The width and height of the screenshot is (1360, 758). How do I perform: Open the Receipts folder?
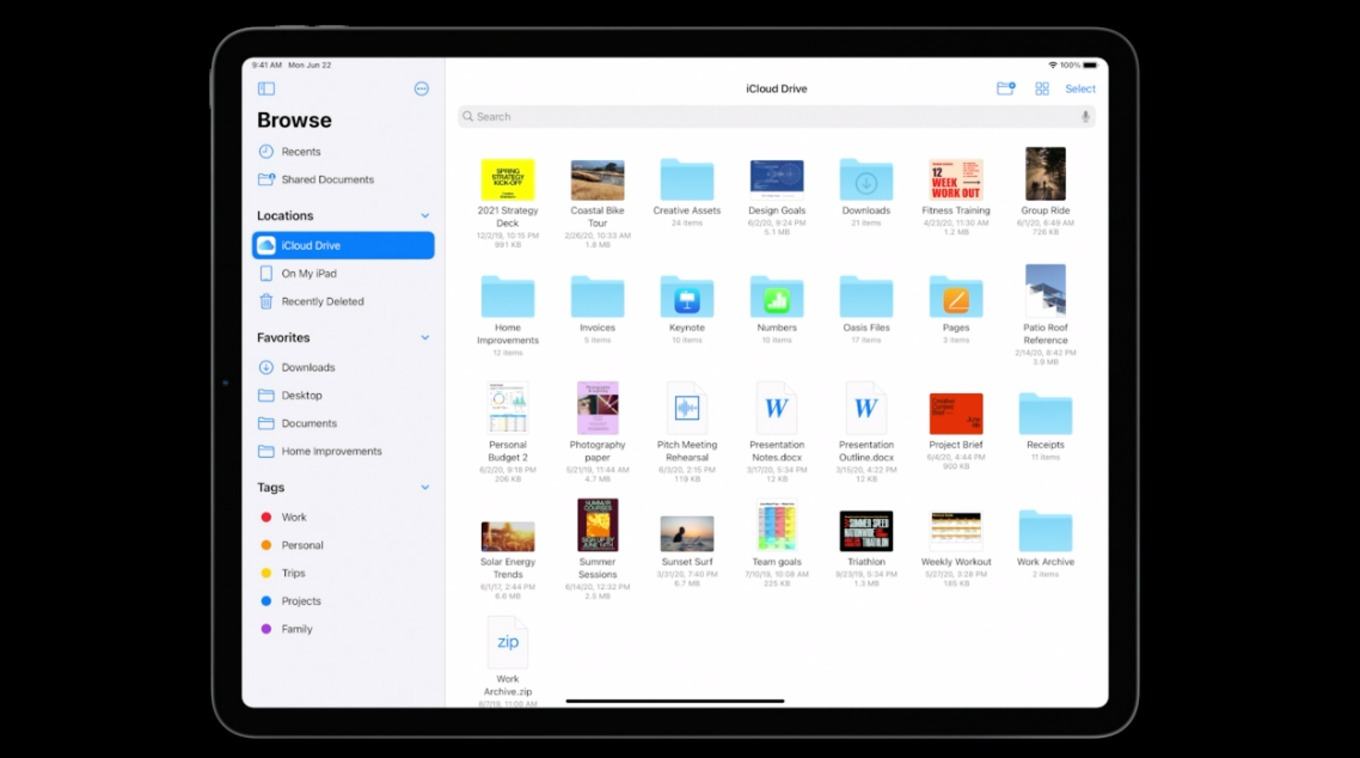coord(1046,414)
